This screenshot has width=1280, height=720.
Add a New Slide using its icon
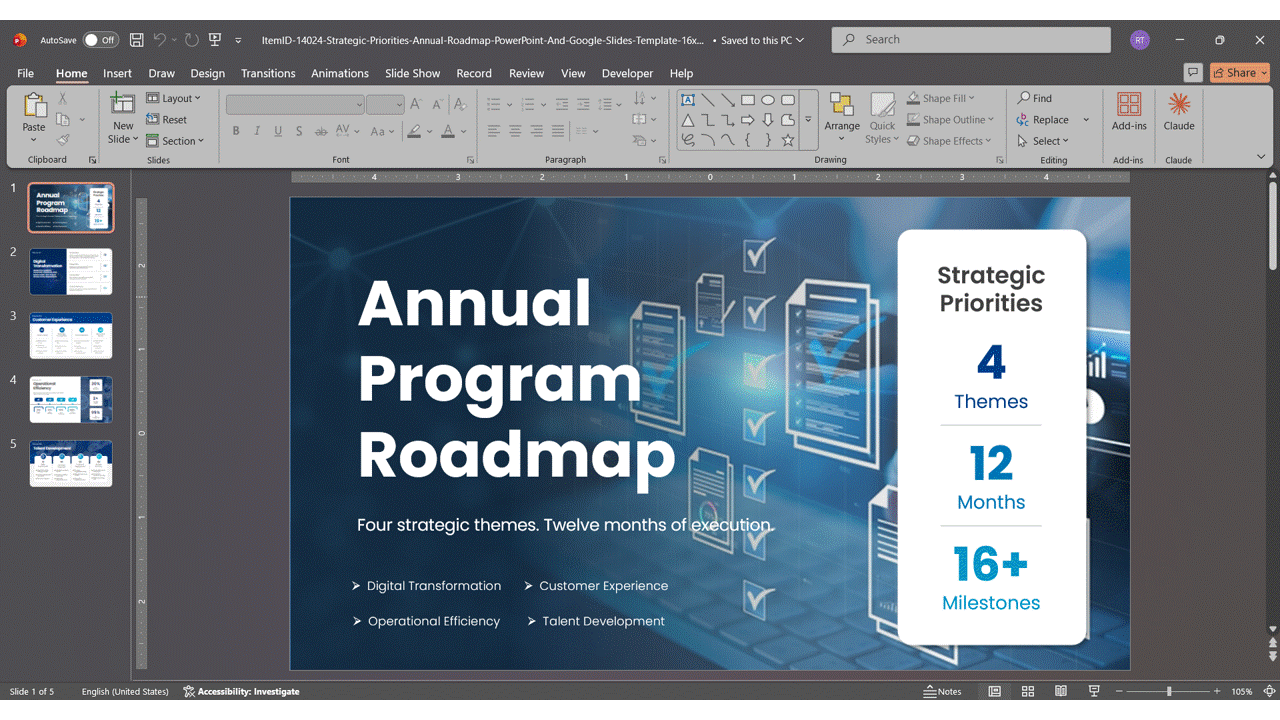click(122, 103)
